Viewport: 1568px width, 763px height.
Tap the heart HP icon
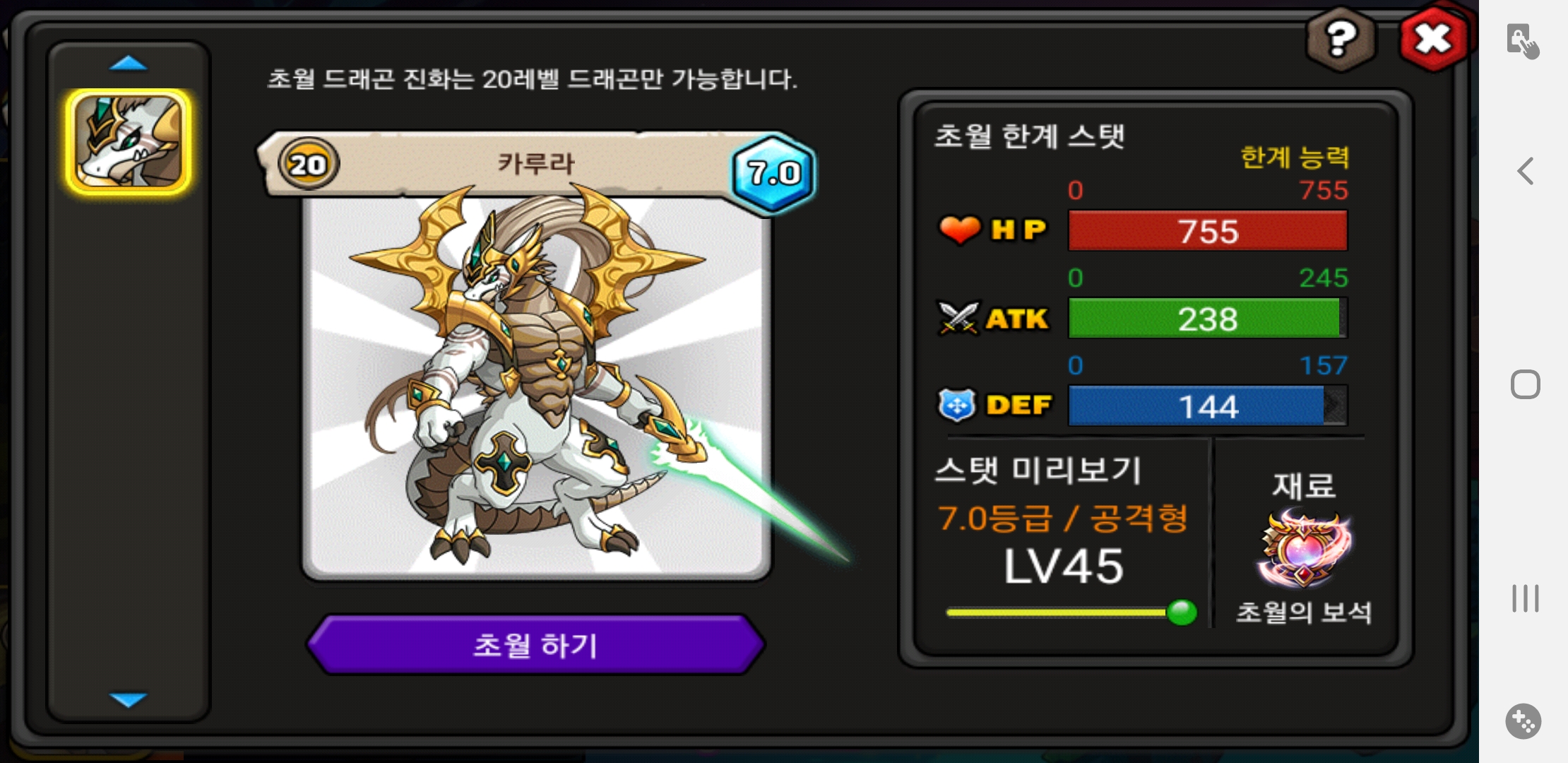(959, 230)
